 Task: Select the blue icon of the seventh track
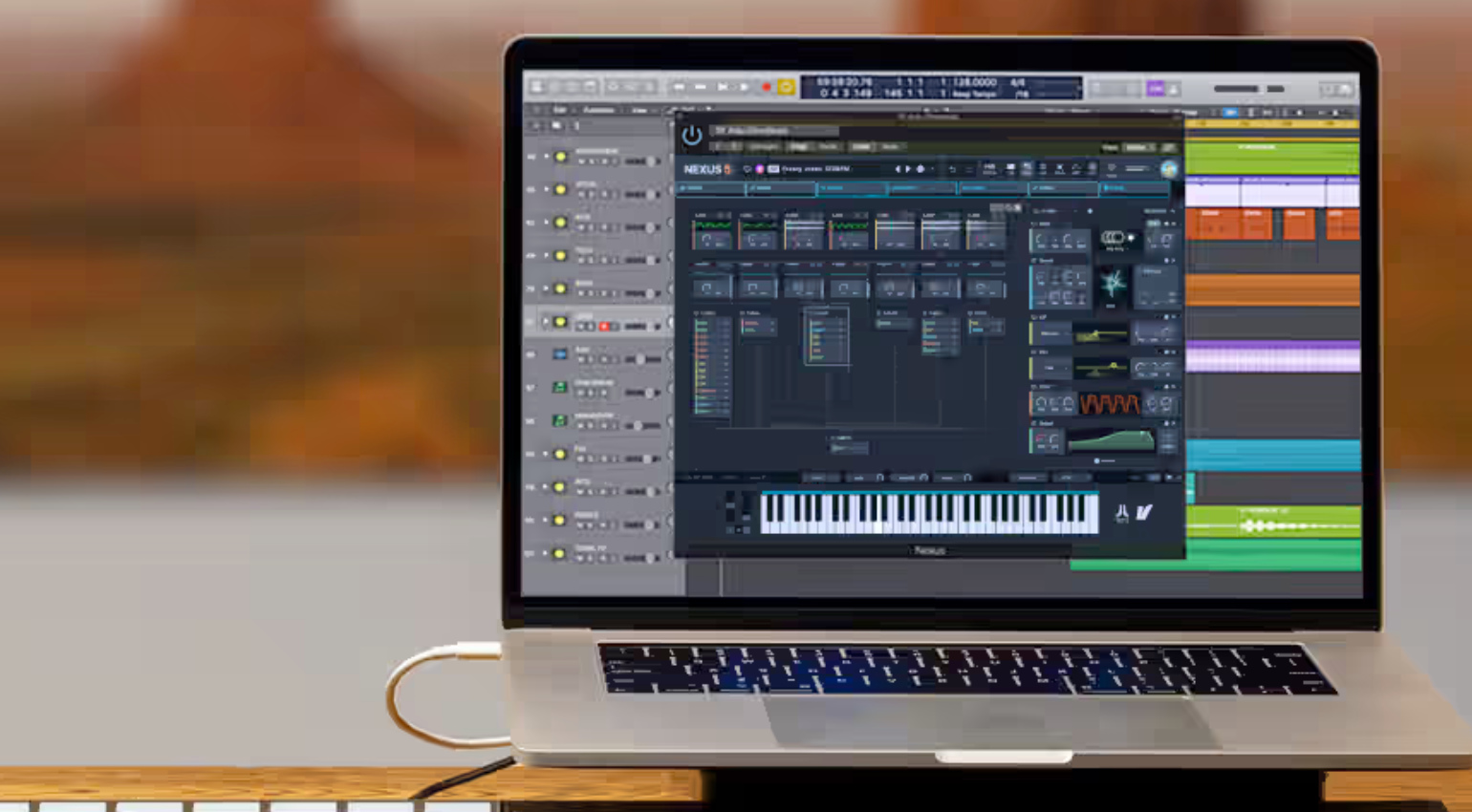pyautogui.click(x=560, y=354)
